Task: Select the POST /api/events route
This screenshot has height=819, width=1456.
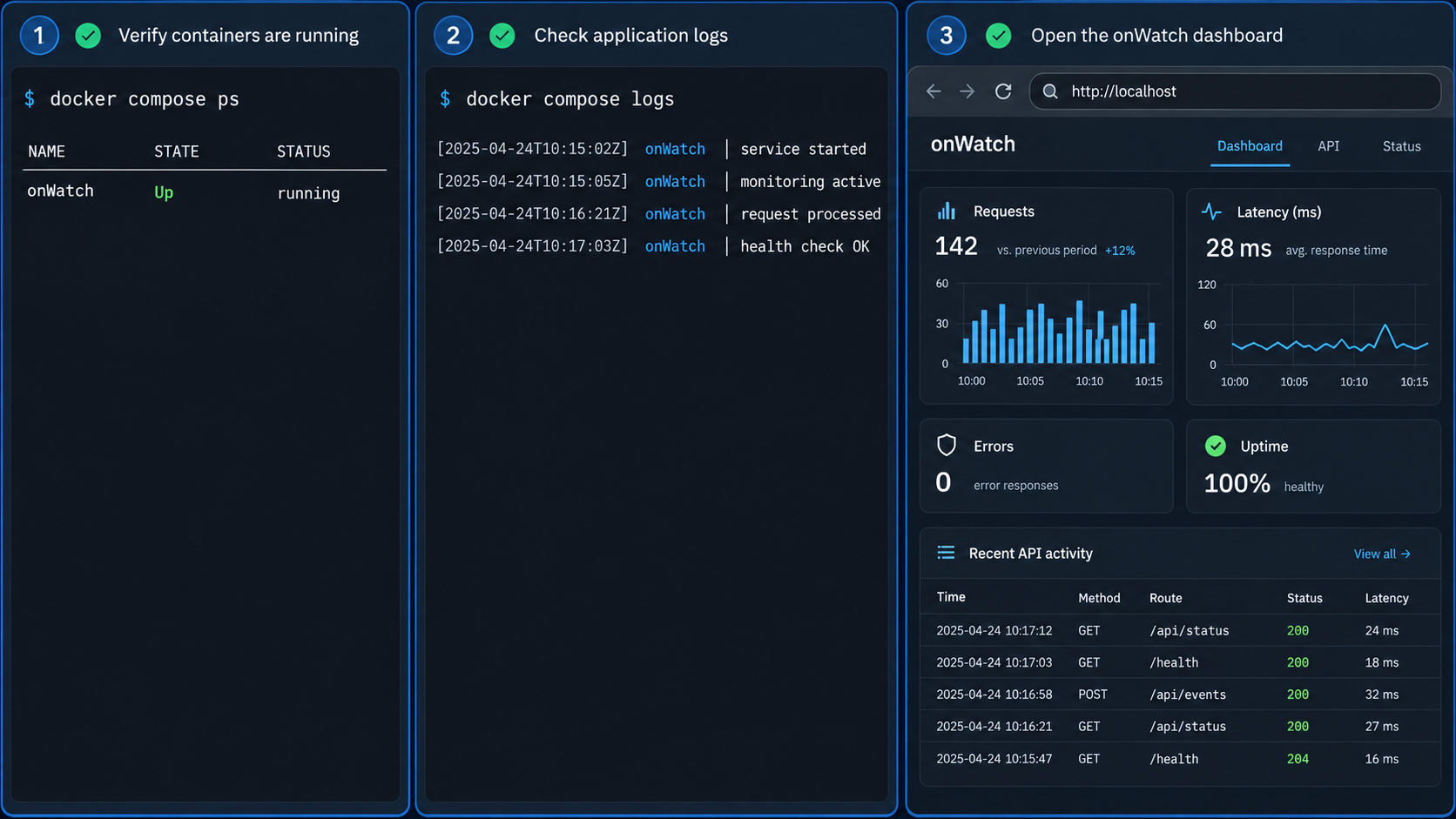Action: pos(1188,695)
